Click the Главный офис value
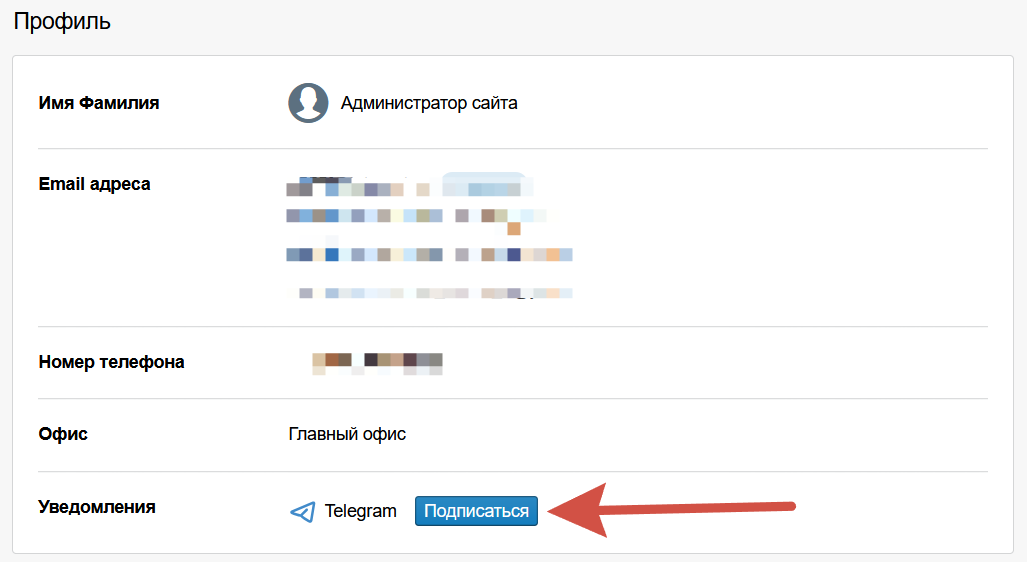The height and width of the screenshot is (562, 1027). click(x=347, y=434)
